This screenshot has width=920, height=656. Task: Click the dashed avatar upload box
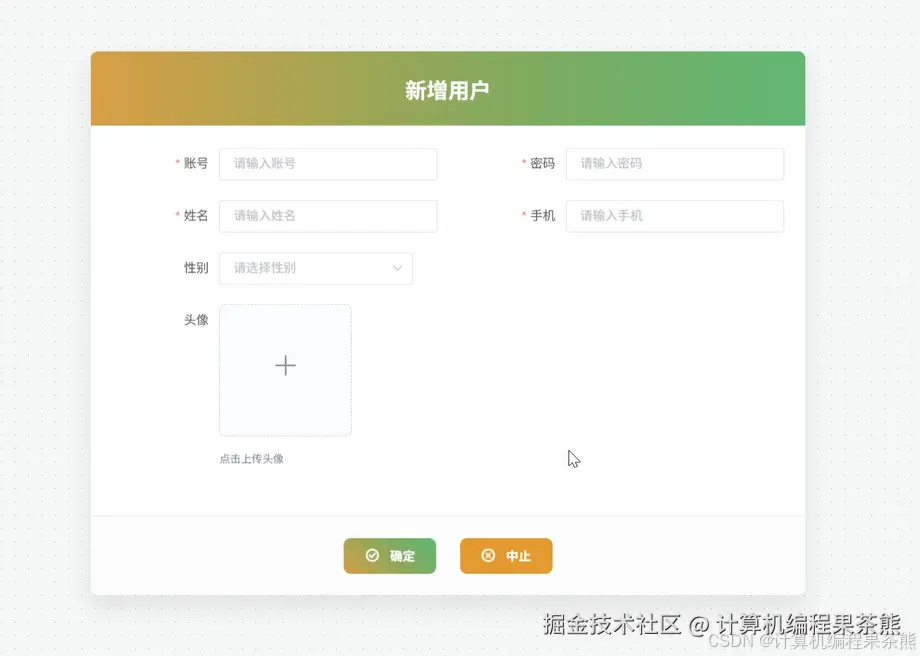285,370
